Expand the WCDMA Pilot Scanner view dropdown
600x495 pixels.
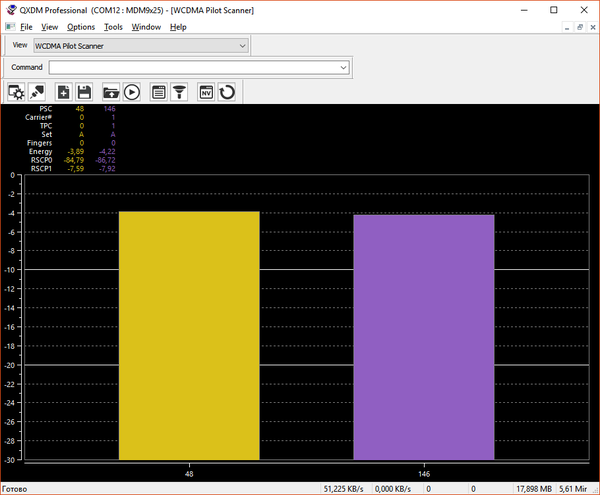coord(242,45)
